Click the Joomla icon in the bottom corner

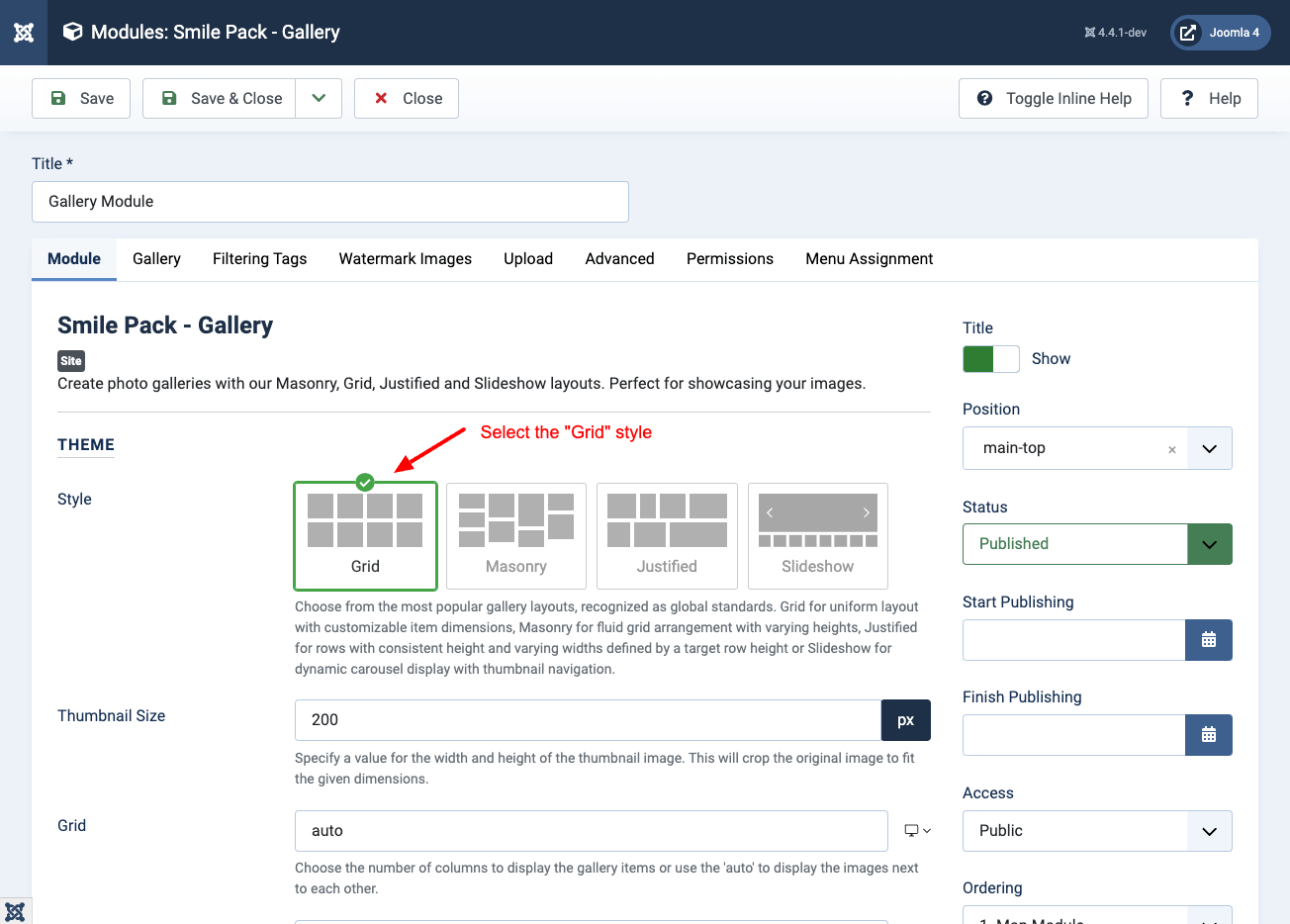click(15, 911)
